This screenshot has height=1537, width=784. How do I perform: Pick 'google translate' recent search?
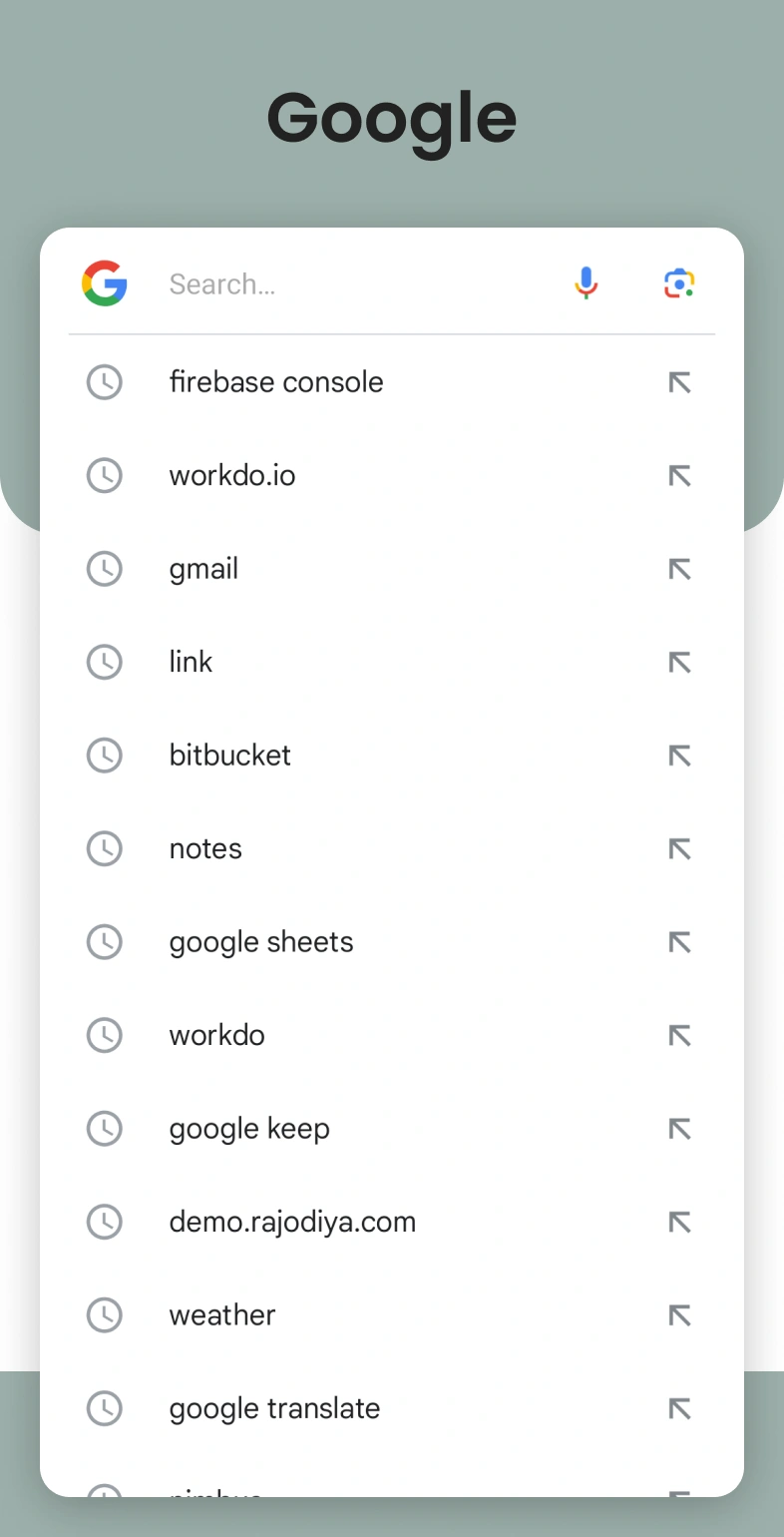pyautogui.click(x=274, y=1408)
